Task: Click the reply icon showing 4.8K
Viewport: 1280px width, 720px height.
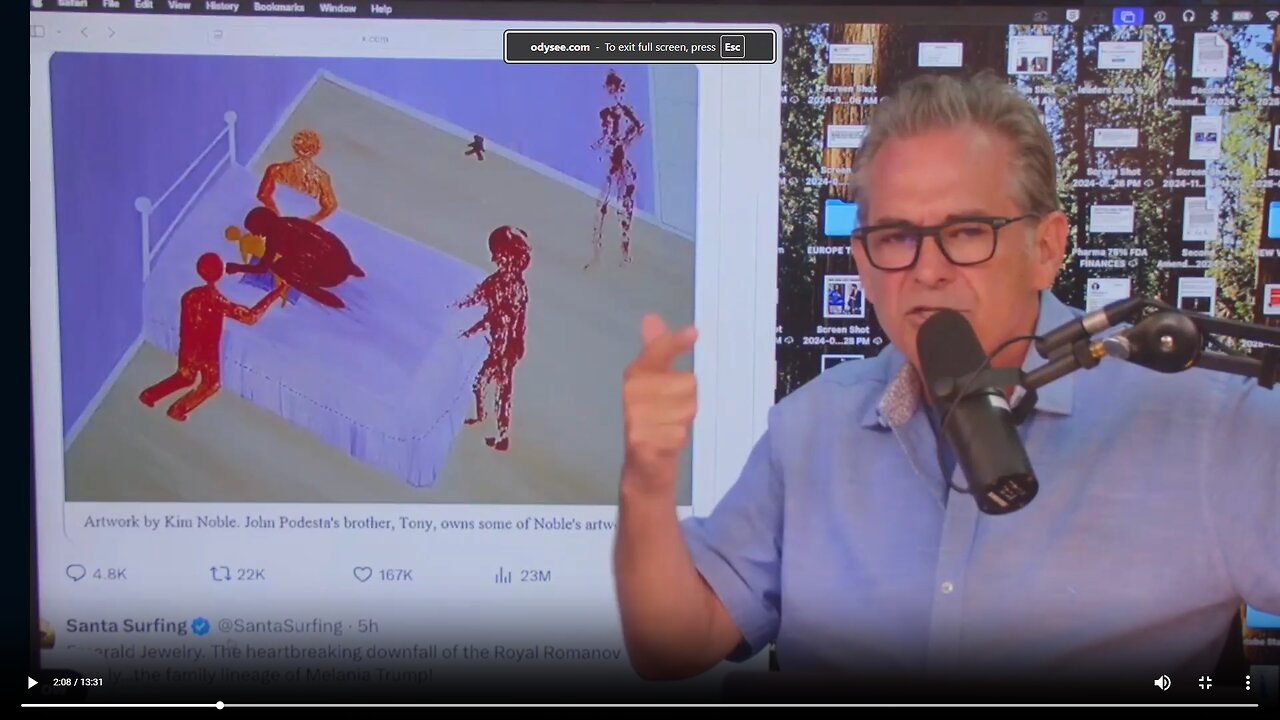Action: (x=75, y=574)
